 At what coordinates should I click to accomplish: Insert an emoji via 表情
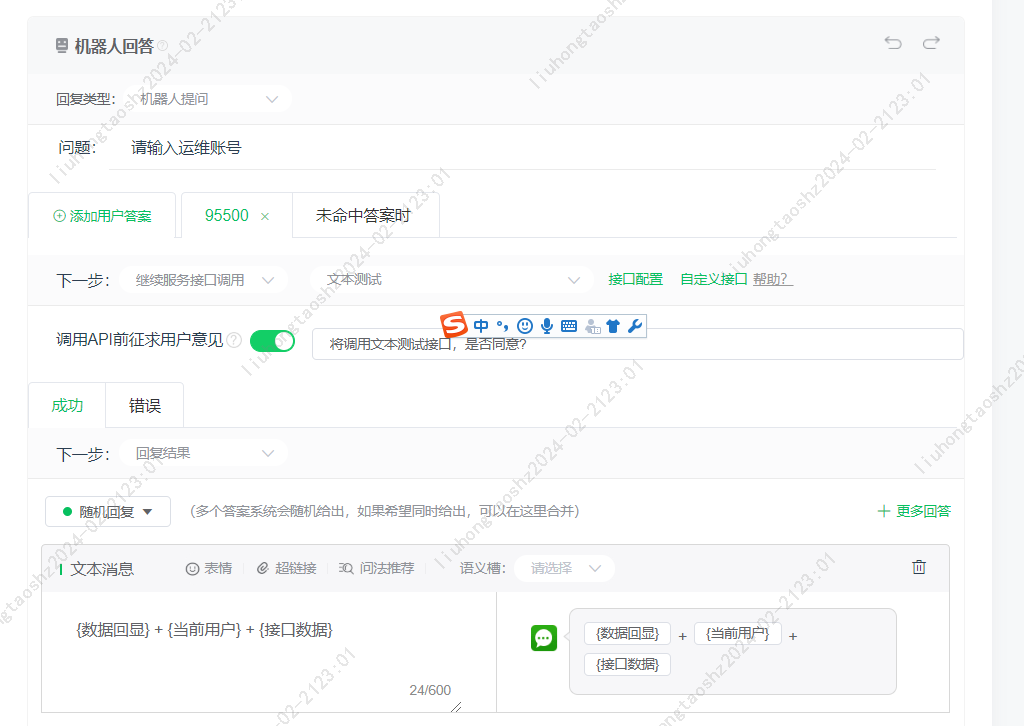click(209, 569)
